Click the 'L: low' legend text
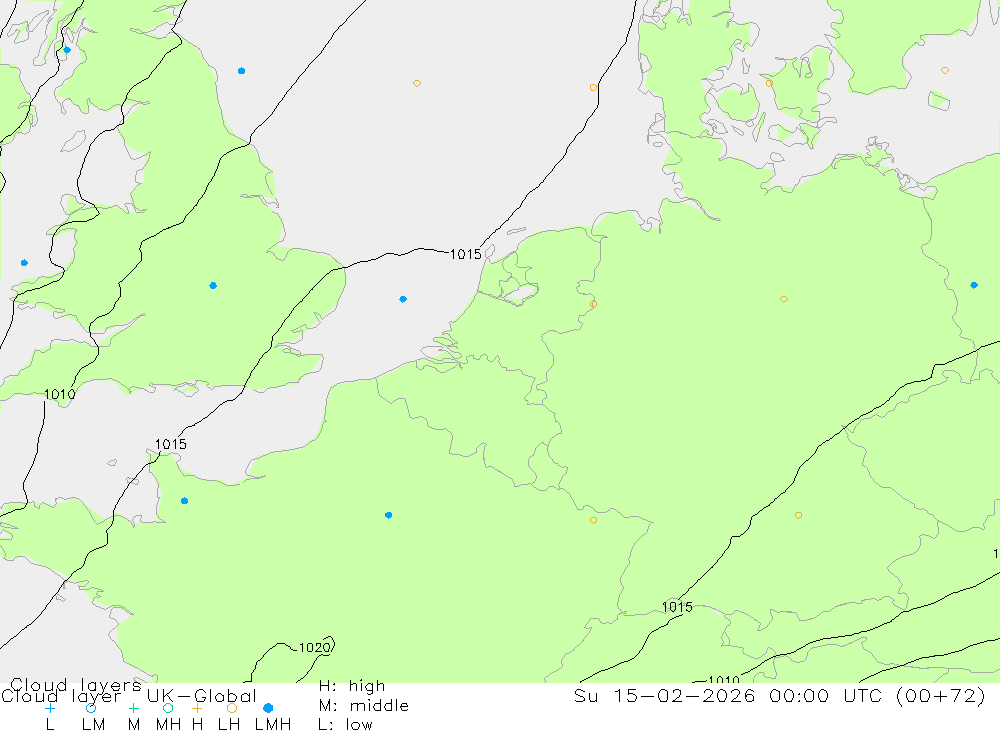The image size is (1000, 733). pyautogui.click(x=345, y=725)
